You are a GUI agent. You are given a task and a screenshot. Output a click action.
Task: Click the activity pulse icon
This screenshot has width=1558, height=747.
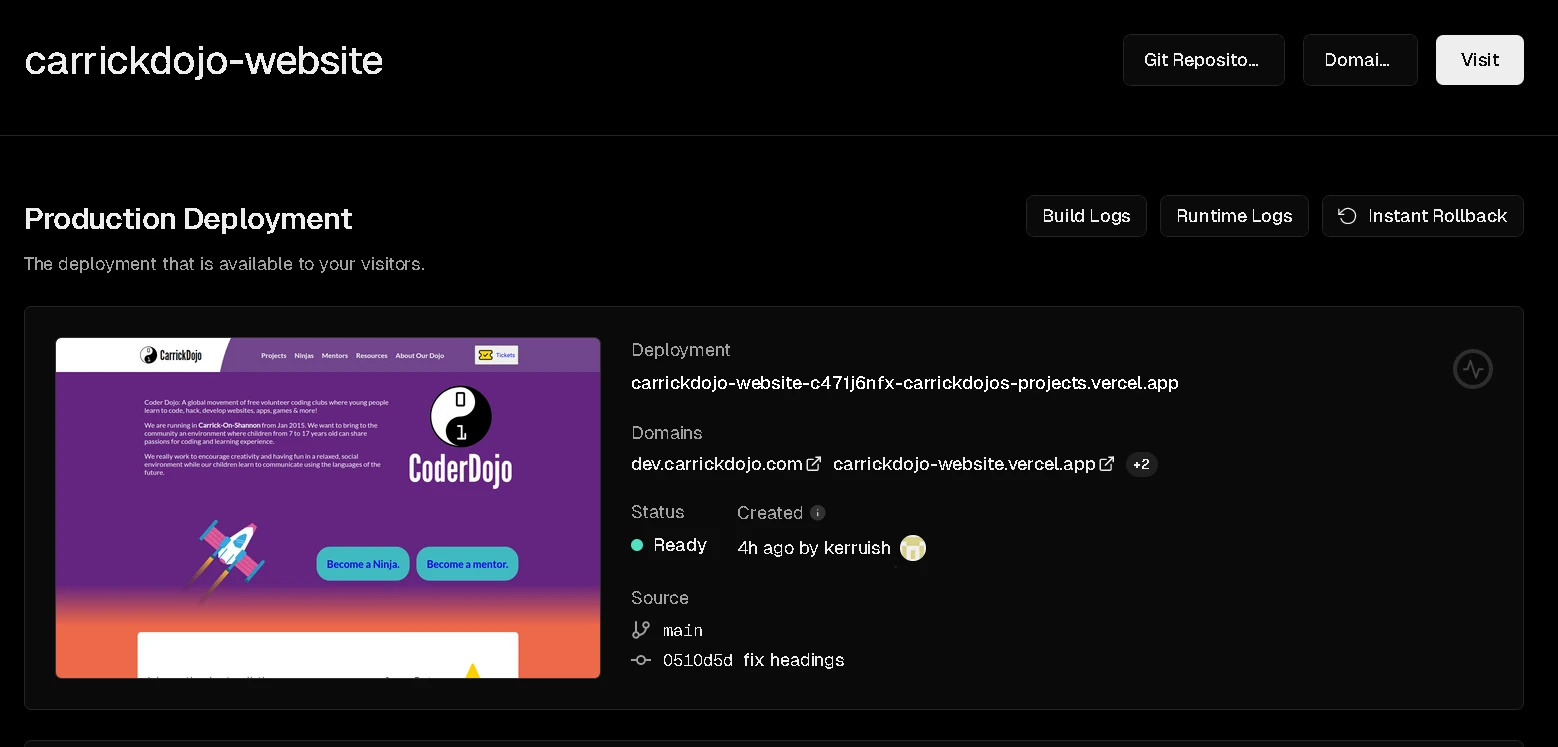(1472, 369)
